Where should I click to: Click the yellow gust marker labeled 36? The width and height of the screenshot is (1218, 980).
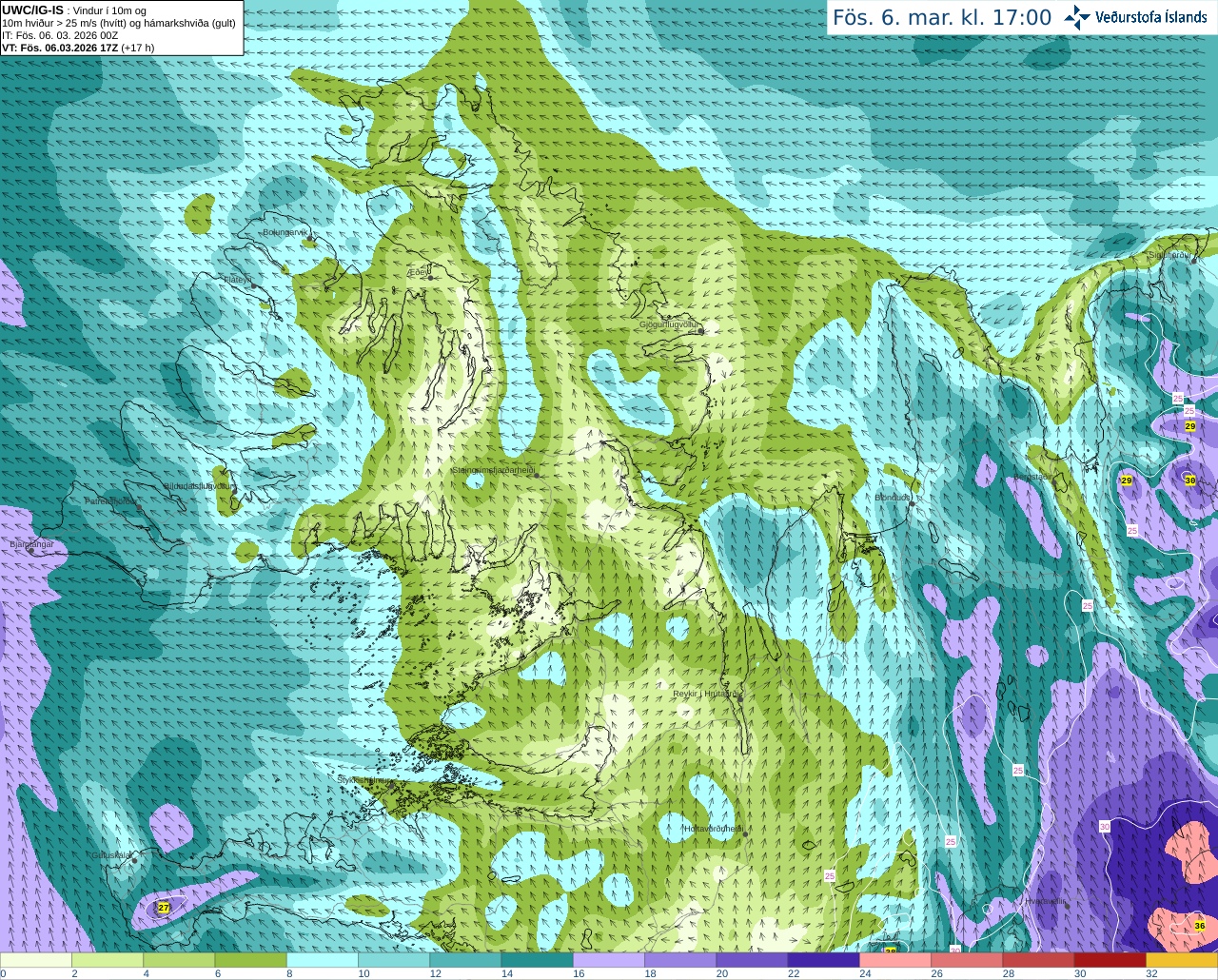pos(1200,926)
